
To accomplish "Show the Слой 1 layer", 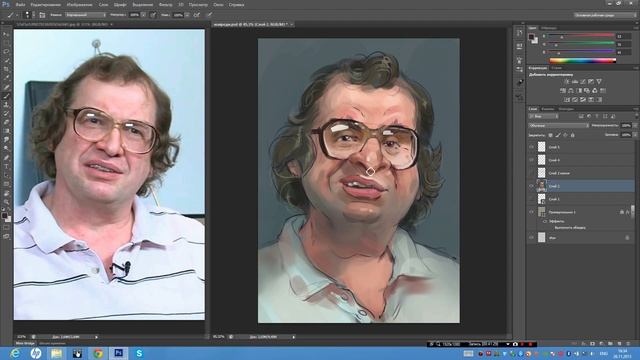I will tap(531, 199).
